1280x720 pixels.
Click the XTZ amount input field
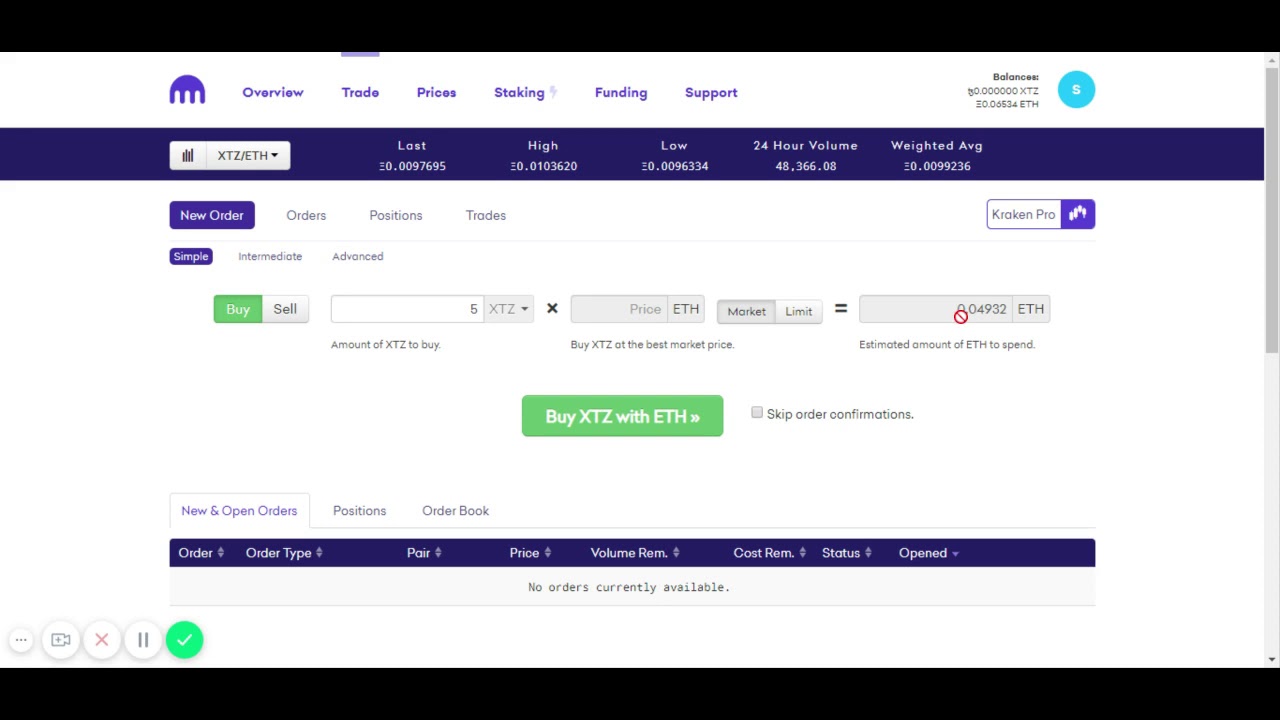(407, 309)
